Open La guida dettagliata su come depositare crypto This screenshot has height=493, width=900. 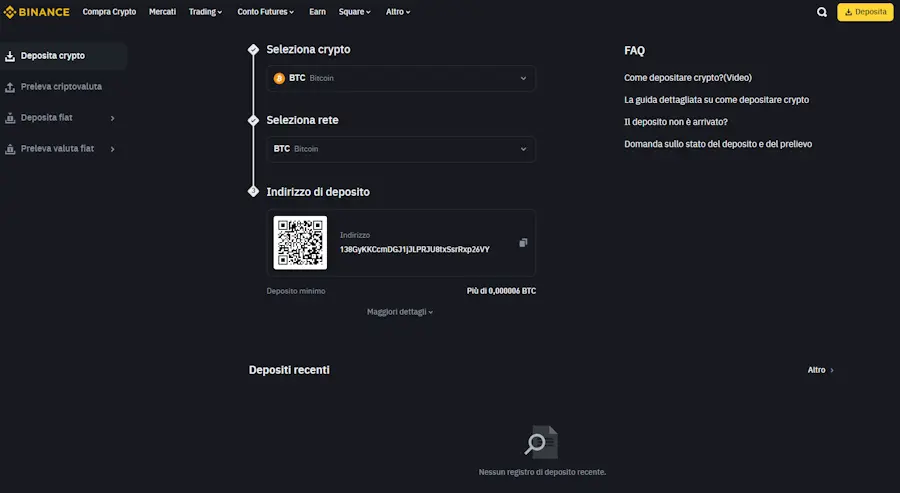pyautogui.click(x=716, y=100)
